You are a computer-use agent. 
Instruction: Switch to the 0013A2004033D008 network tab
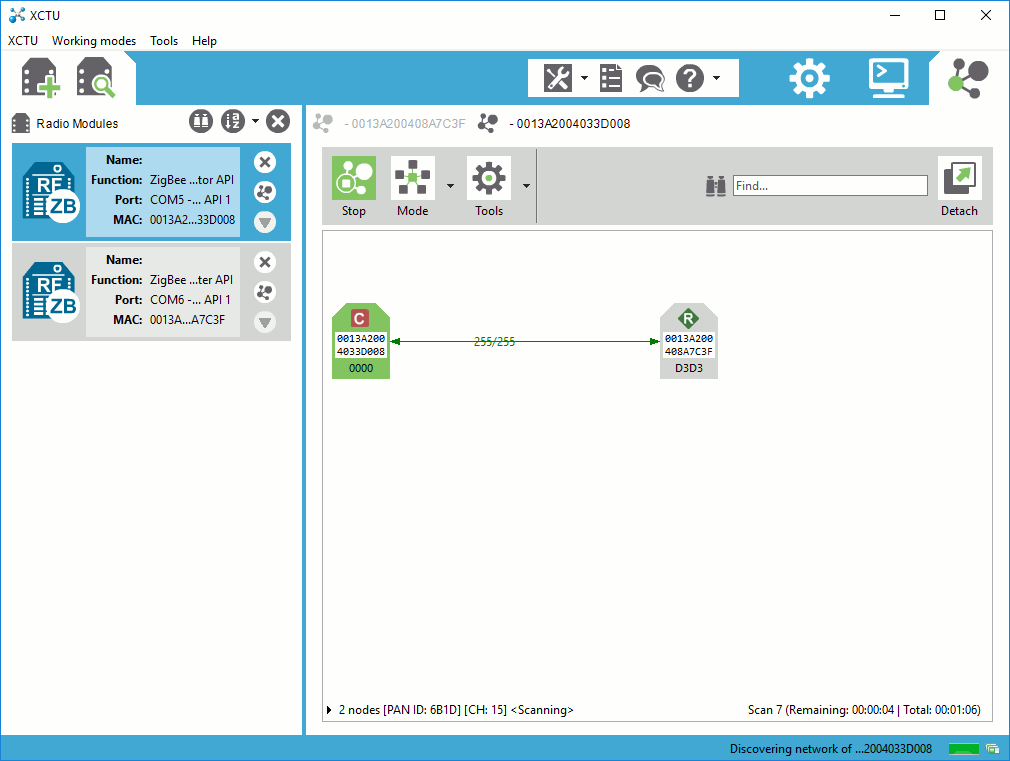click(x=554, y=123)
